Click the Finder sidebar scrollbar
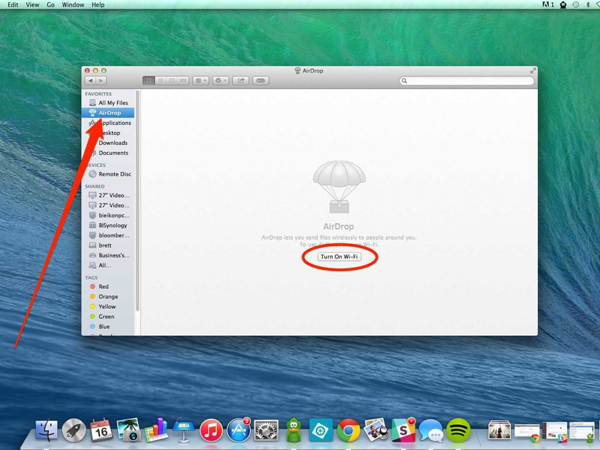The width and height of the screenshot is (600, 450). click(x=137, y=201)
